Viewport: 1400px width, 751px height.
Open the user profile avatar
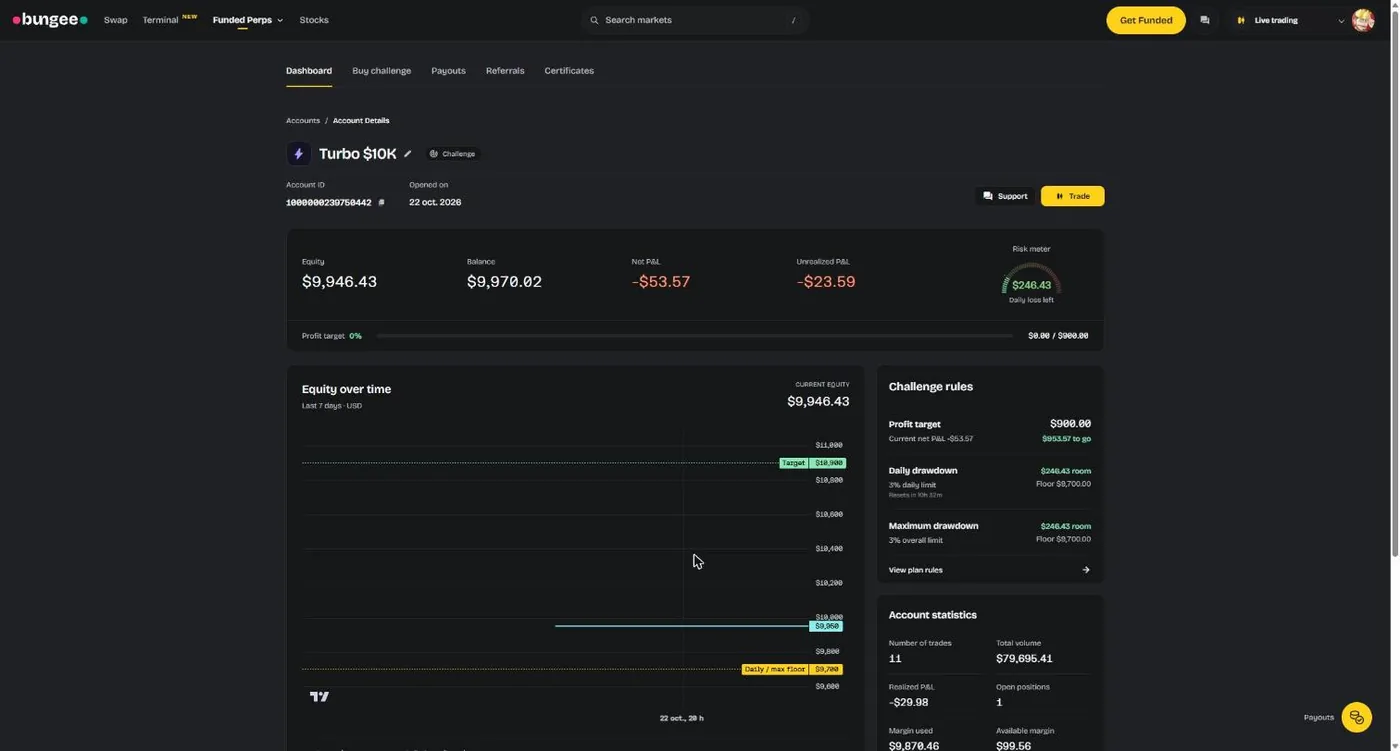pos(1362,20)
